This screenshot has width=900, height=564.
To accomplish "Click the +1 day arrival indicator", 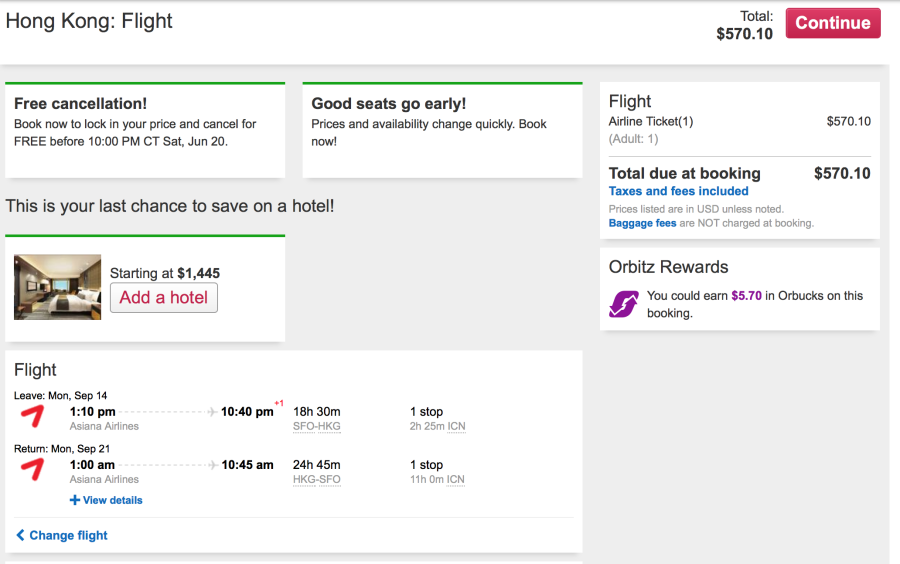I will coord(279,403).
